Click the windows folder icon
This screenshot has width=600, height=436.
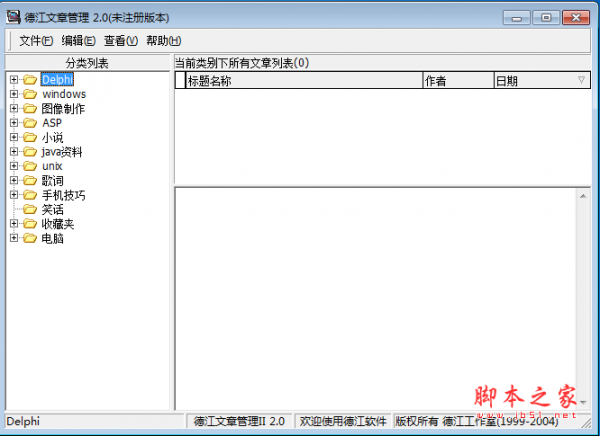click(x=30, y=94)
